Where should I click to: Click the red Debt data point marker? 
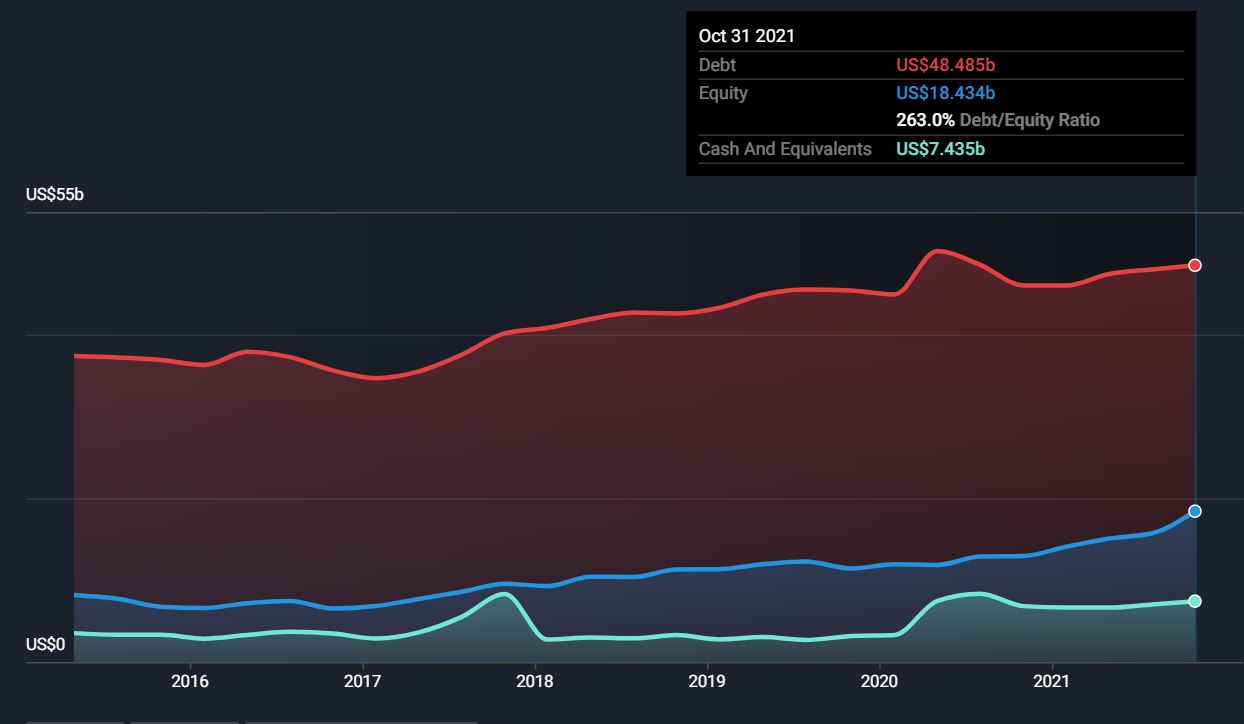click(1195, 265)
